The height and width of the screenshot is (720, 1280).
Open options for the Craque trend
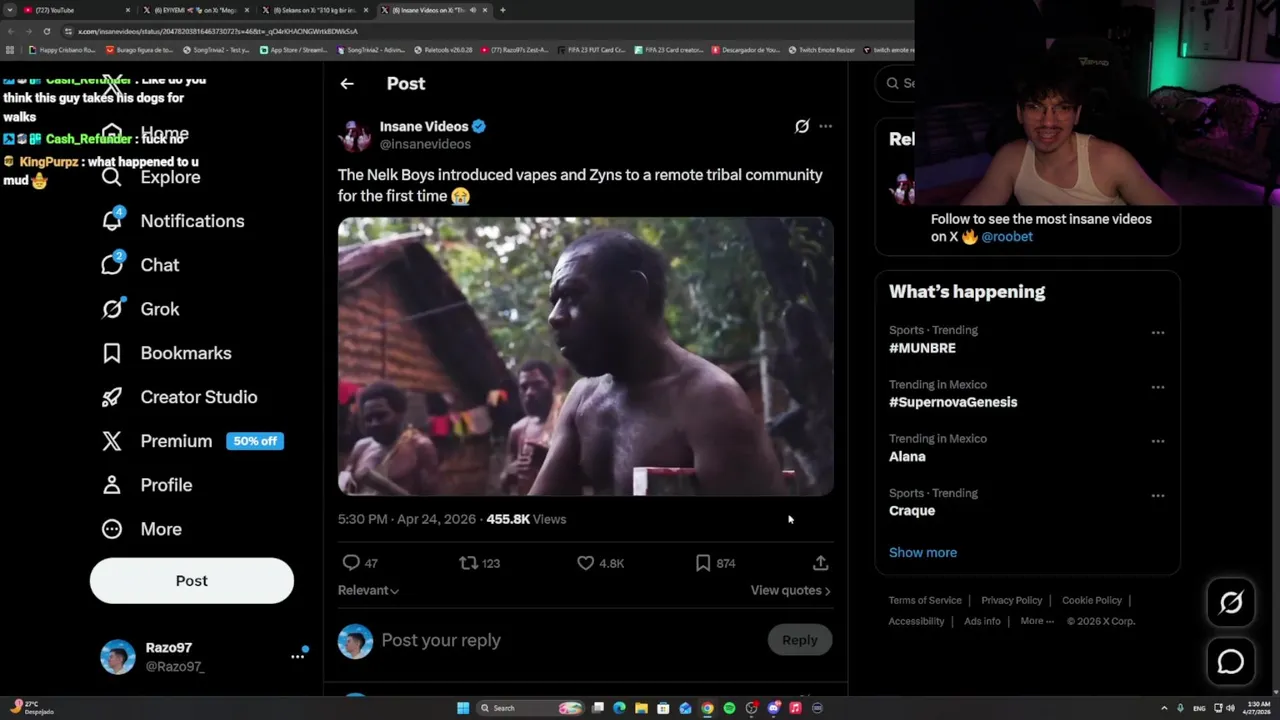click(x=1158, y=495)
